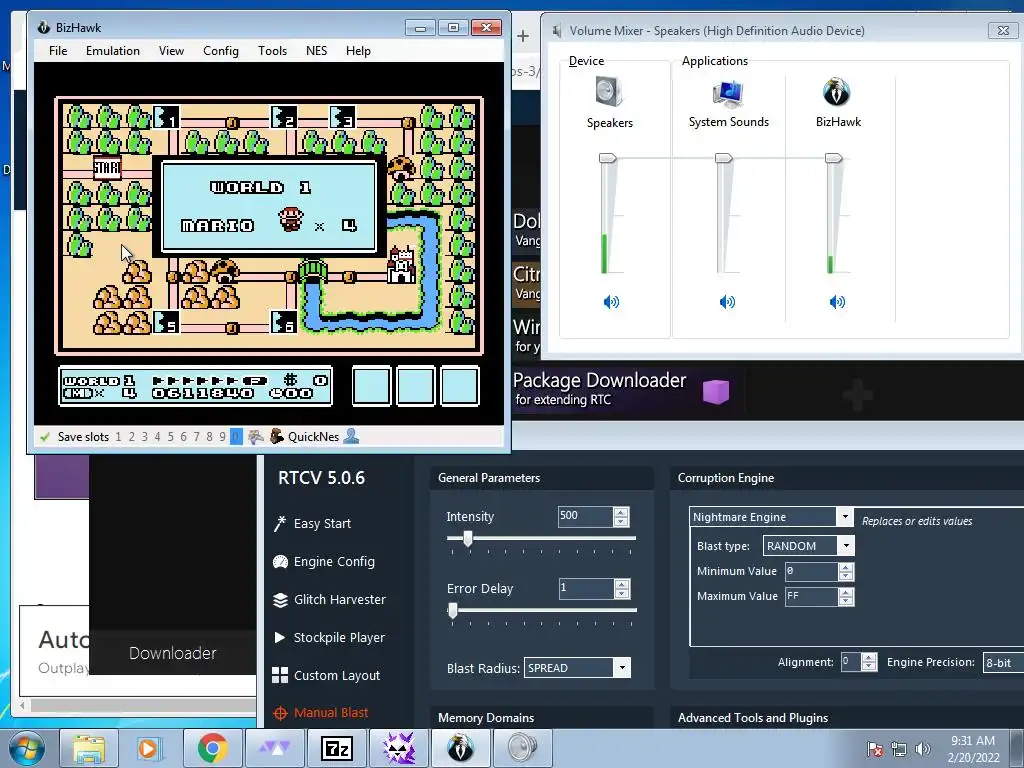Click the Error Delay value field

coord(586,588)
